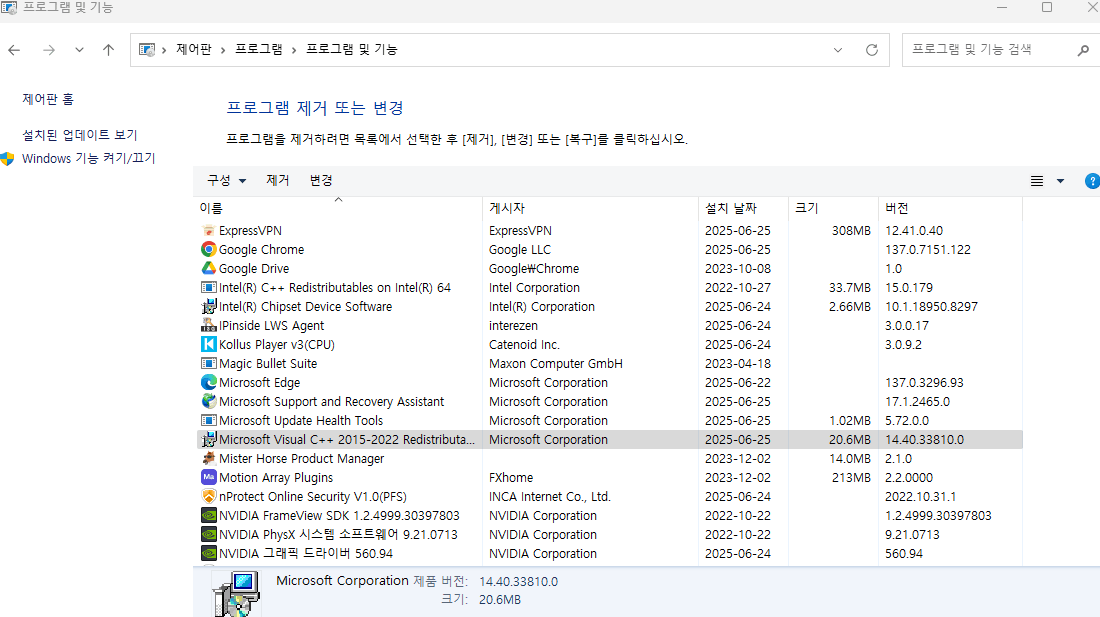
Task: Click the 제거 (Uninstall) button
Action: coord(278,181)
